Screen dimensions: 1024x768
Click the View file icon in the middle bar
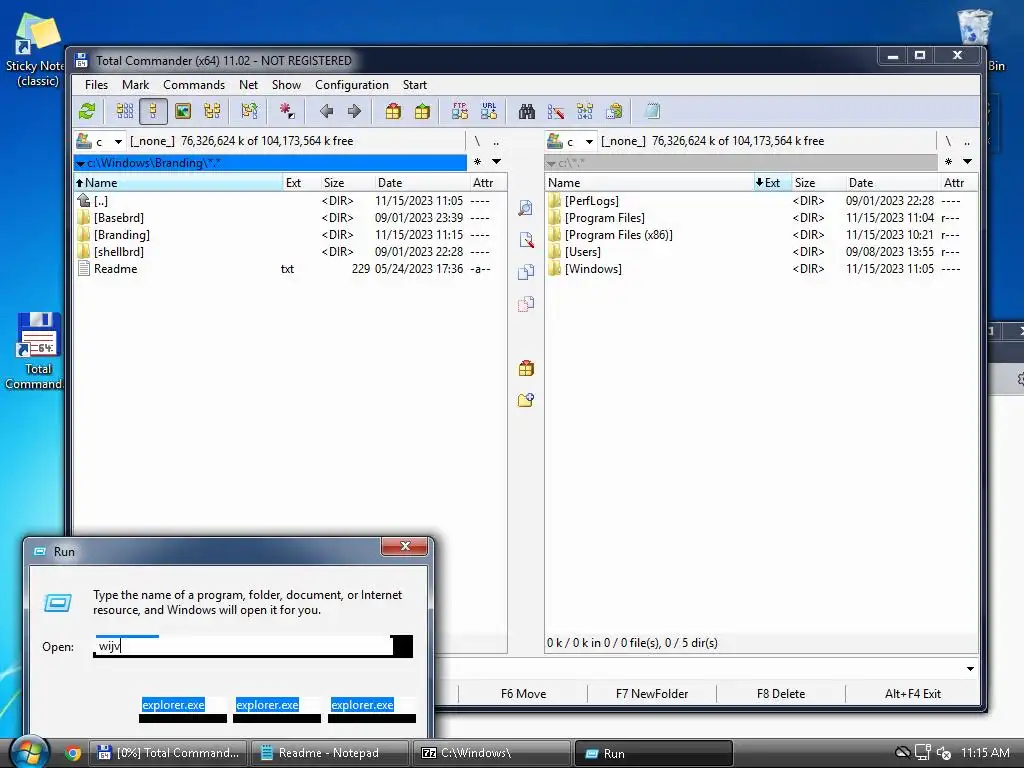point(526,208)
